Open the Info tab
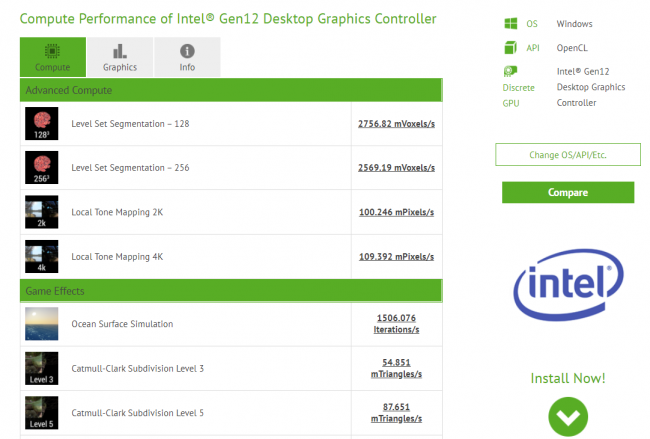This screenshot has width=650, height=439. pyautogui.click(x=187, y=57)
